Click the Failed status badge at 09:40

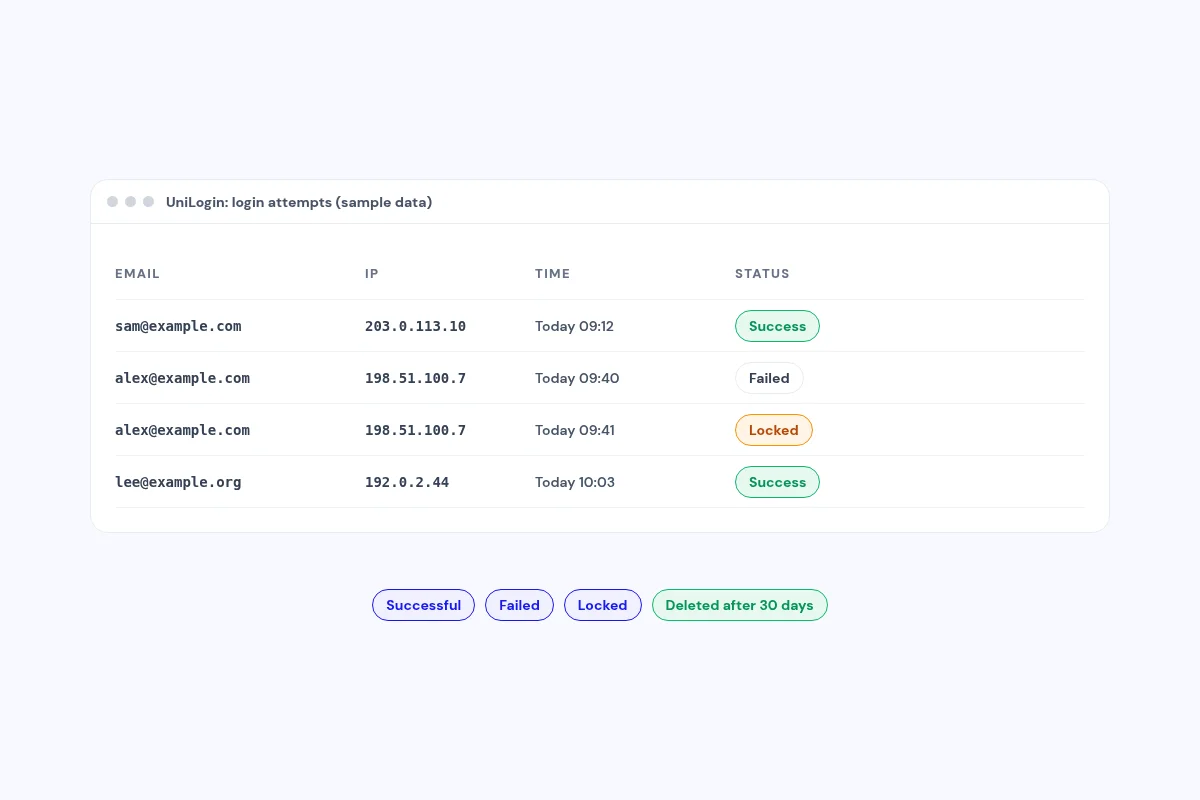(x=769, y=378)
